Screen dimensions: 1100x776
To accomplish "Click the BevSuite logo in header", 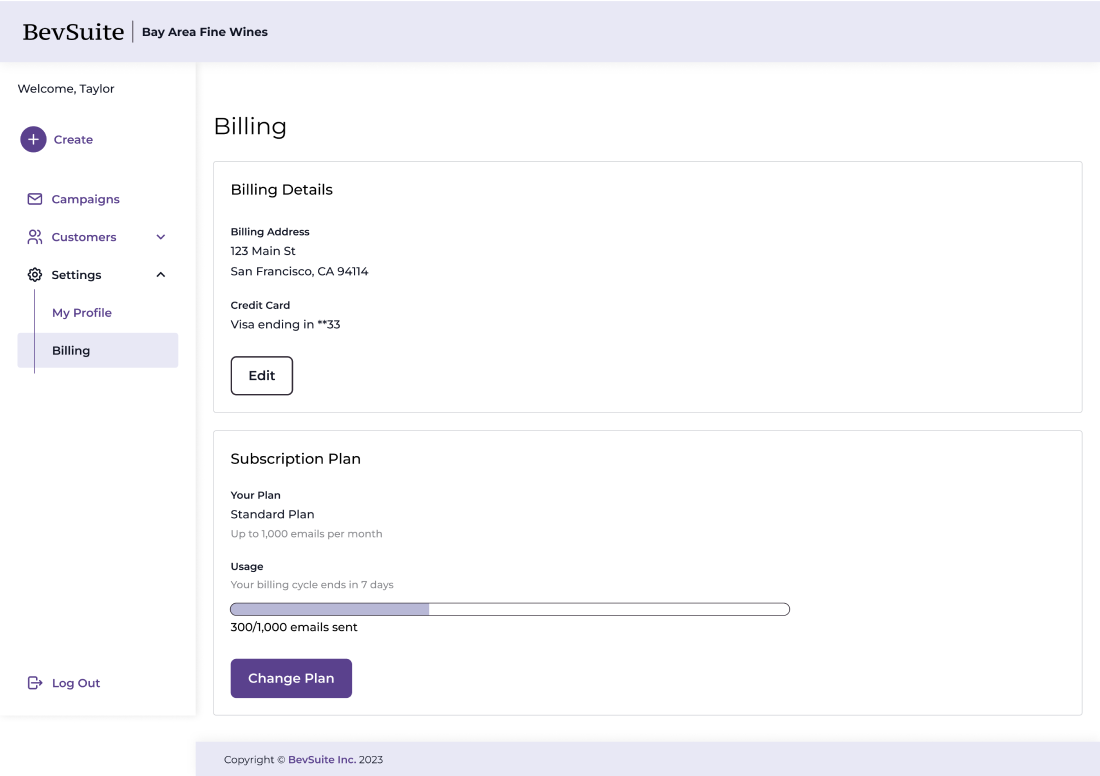I will click(x=73, y=32).
